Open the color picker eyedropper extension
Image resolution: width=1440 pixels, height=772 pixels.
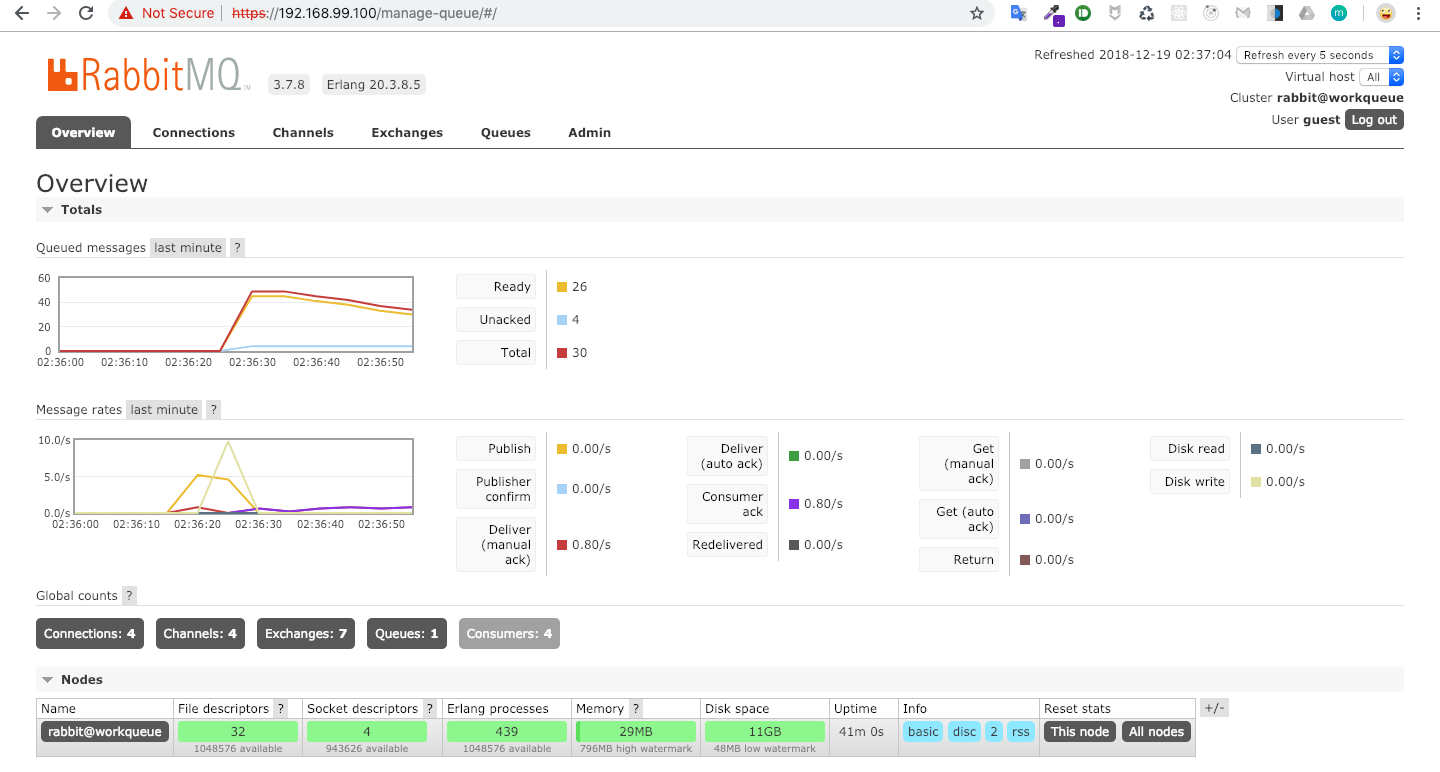1052,13
